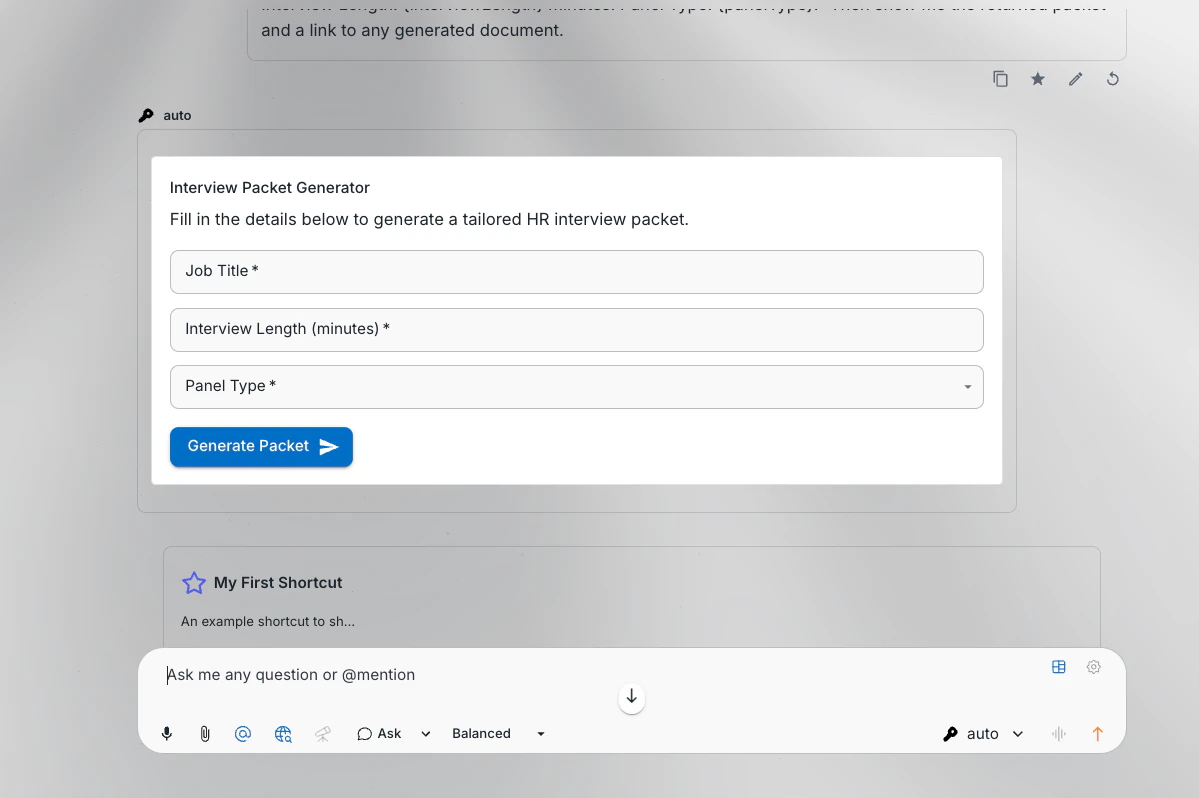This screenshot has height=798, width=1199.
Task: Edit the message with the pencil icon
Action: [x=1075, y=79]
